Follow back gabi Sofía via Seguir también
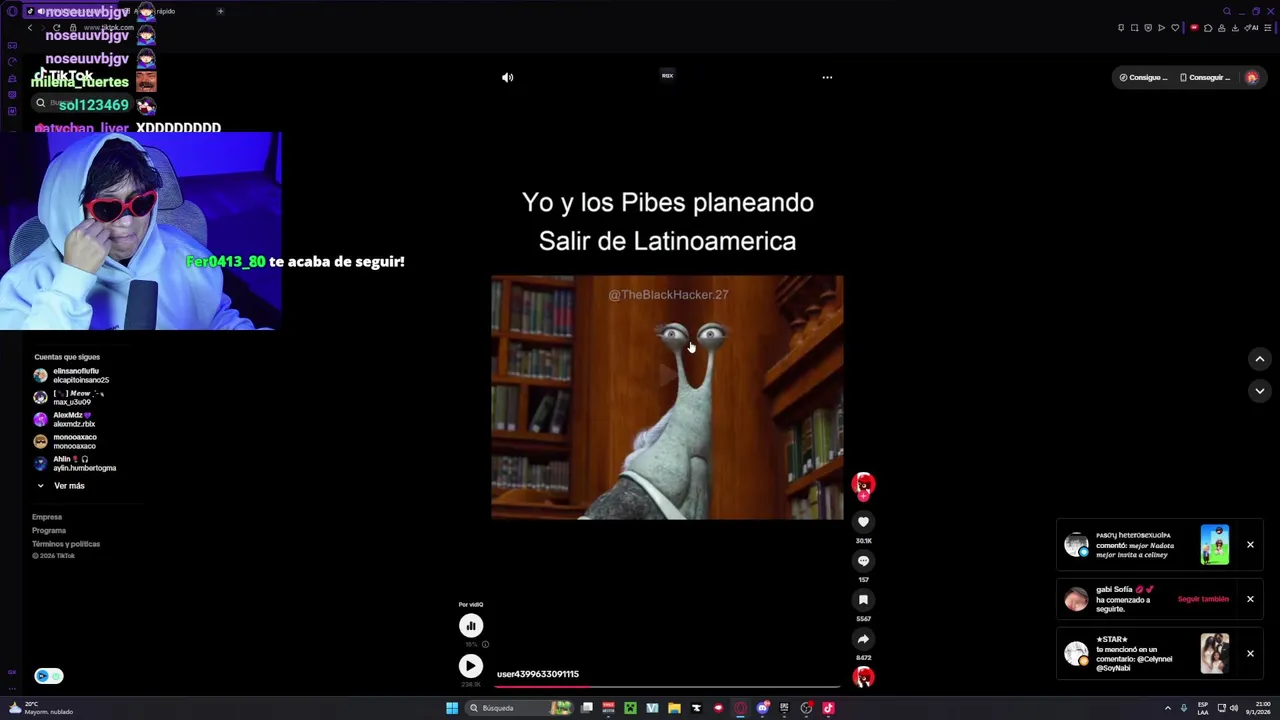This screenshot has width=1280, height=720. pos(1203,599)
